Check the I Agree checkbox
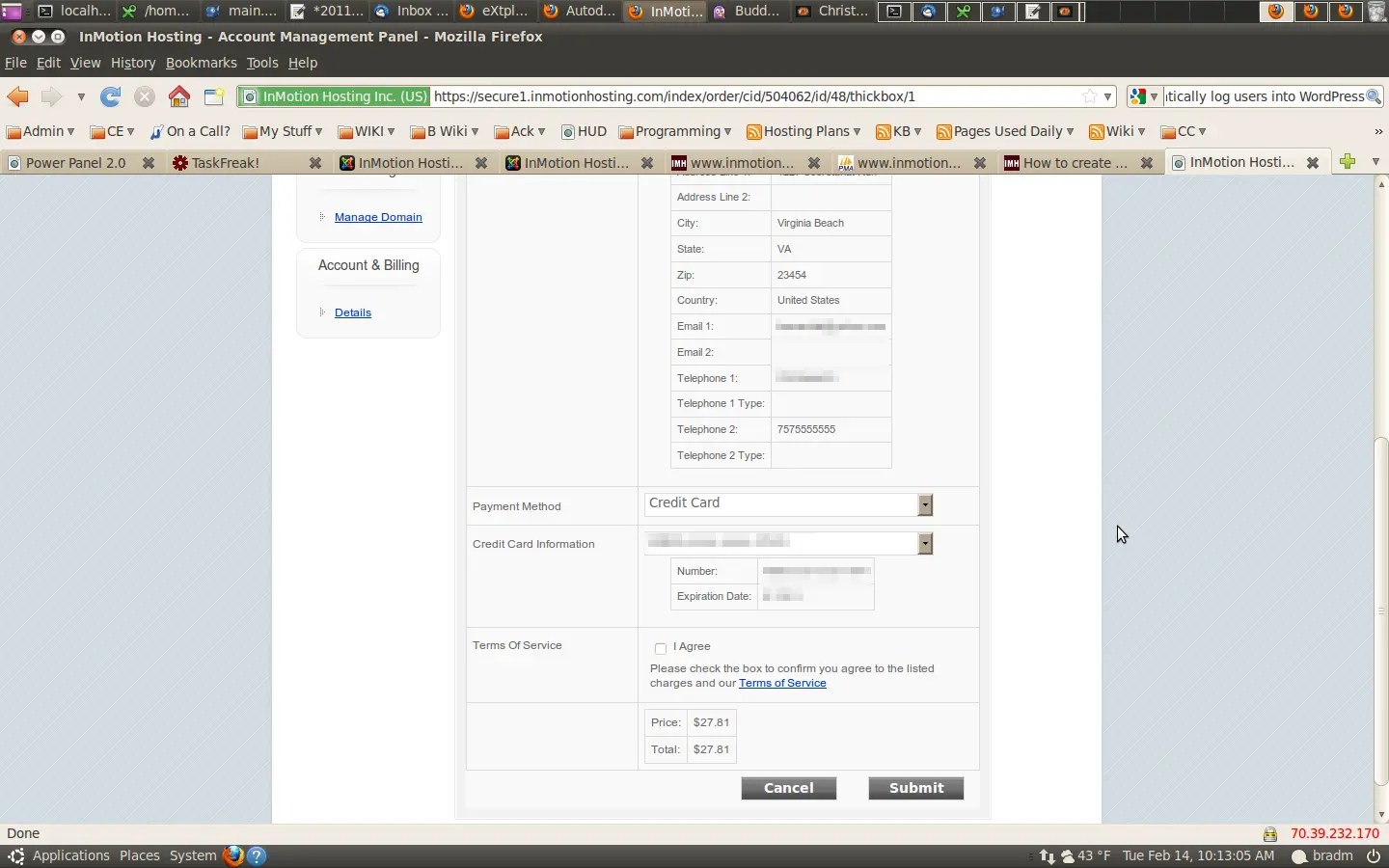 660,648
